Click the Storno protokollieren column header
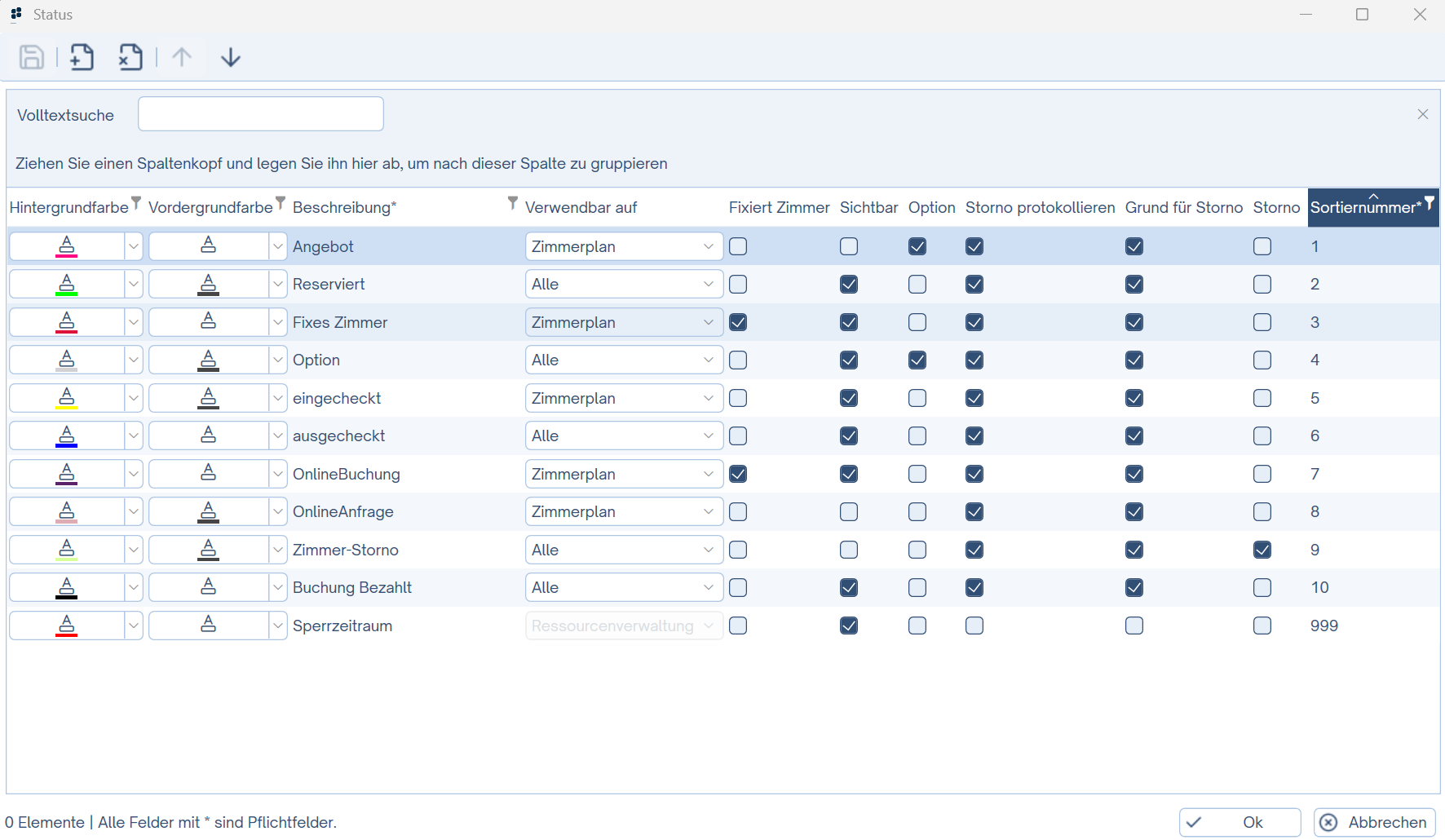1445x840 pixels. point(1040,207)
